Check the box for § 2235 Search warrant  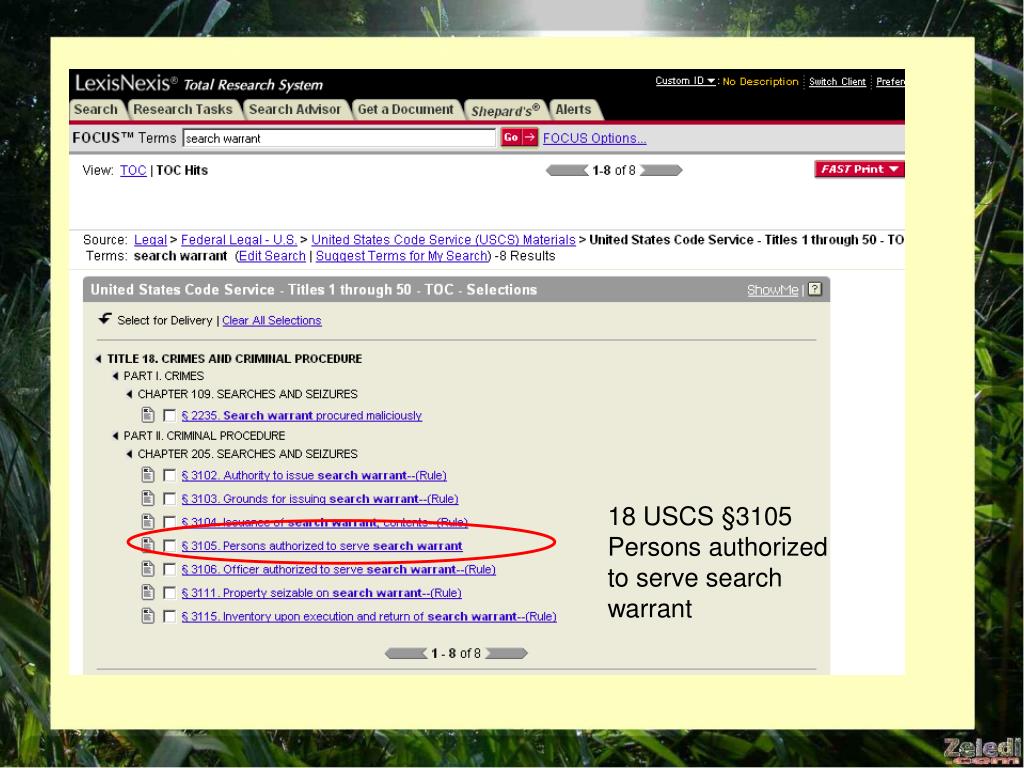click(169, 415)
